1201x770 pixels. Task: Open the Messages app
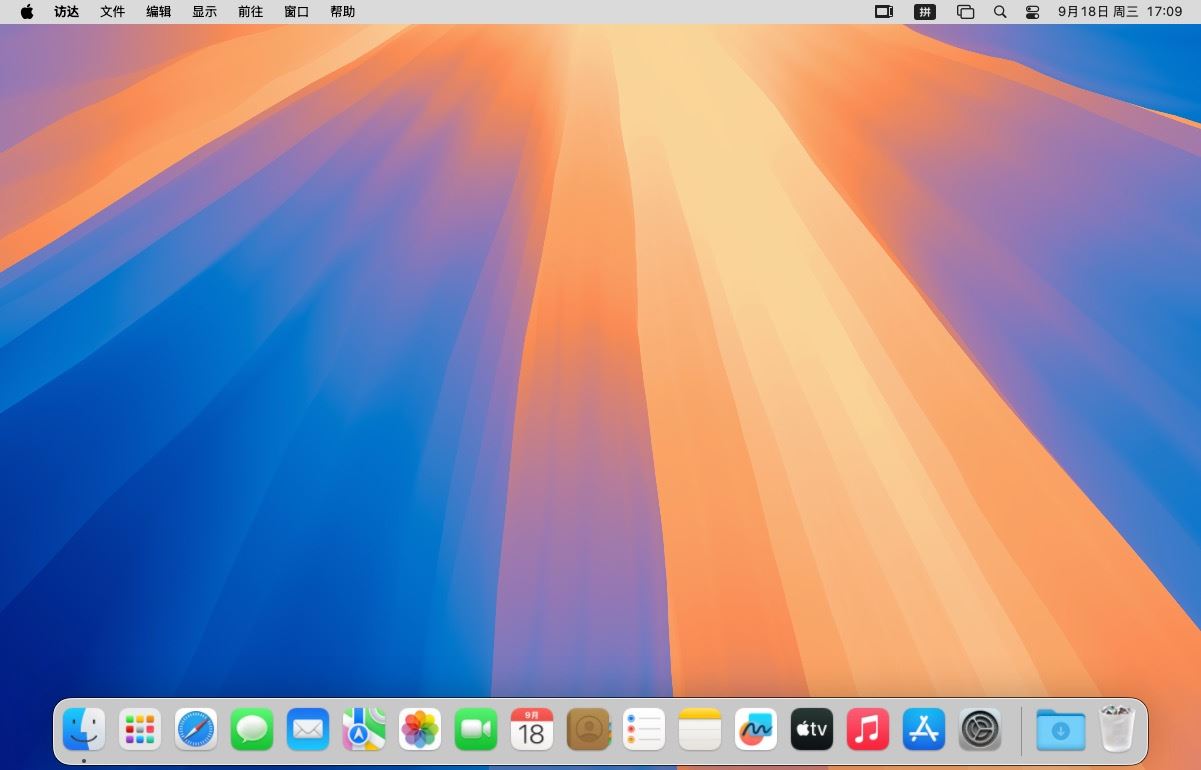252,729
